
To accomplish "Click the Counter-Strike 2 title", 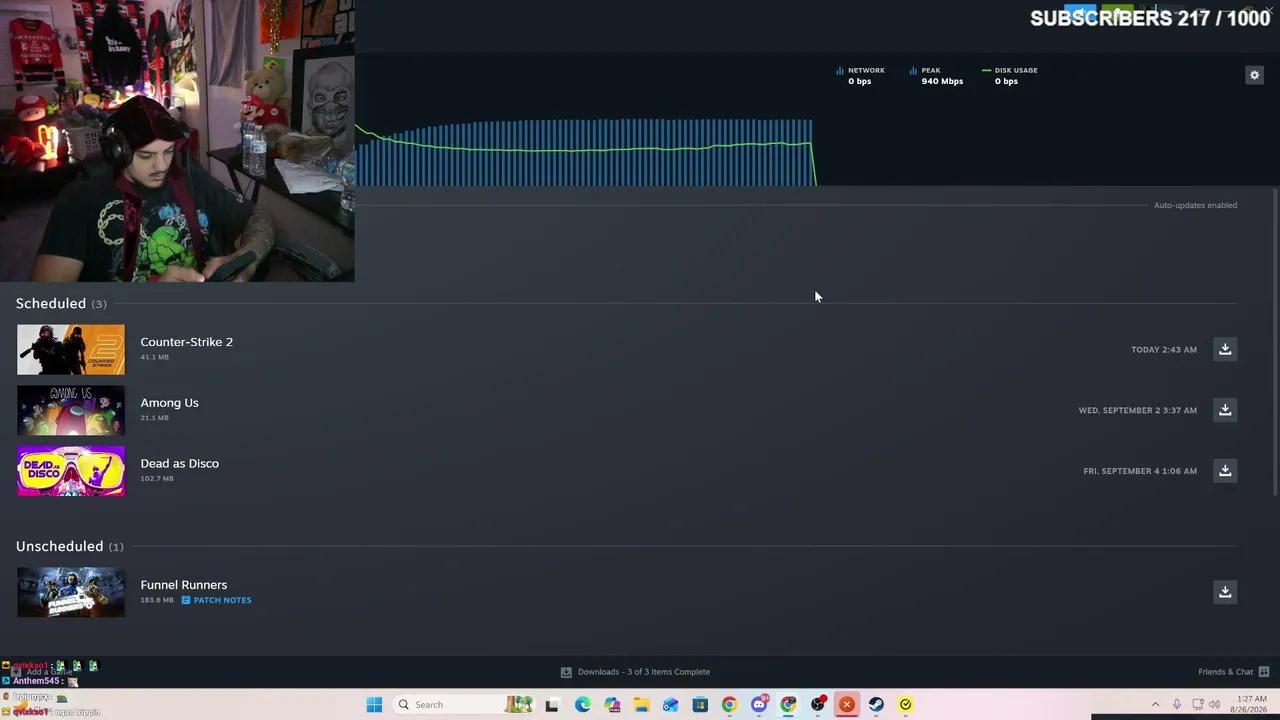I will 186,342.
